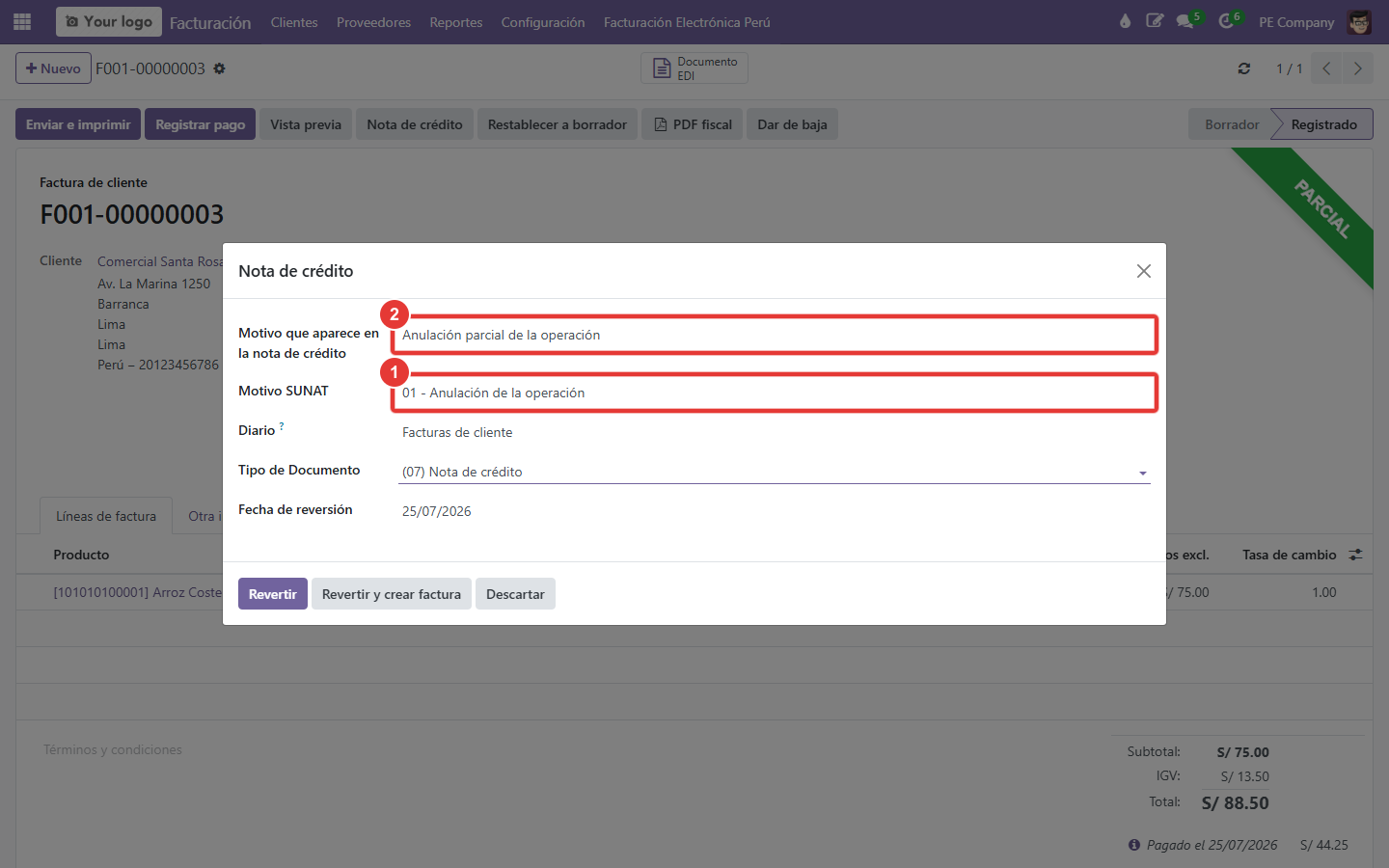Click the credit note reason text field
Screen dimensions: 1389x868
(774, 335)
